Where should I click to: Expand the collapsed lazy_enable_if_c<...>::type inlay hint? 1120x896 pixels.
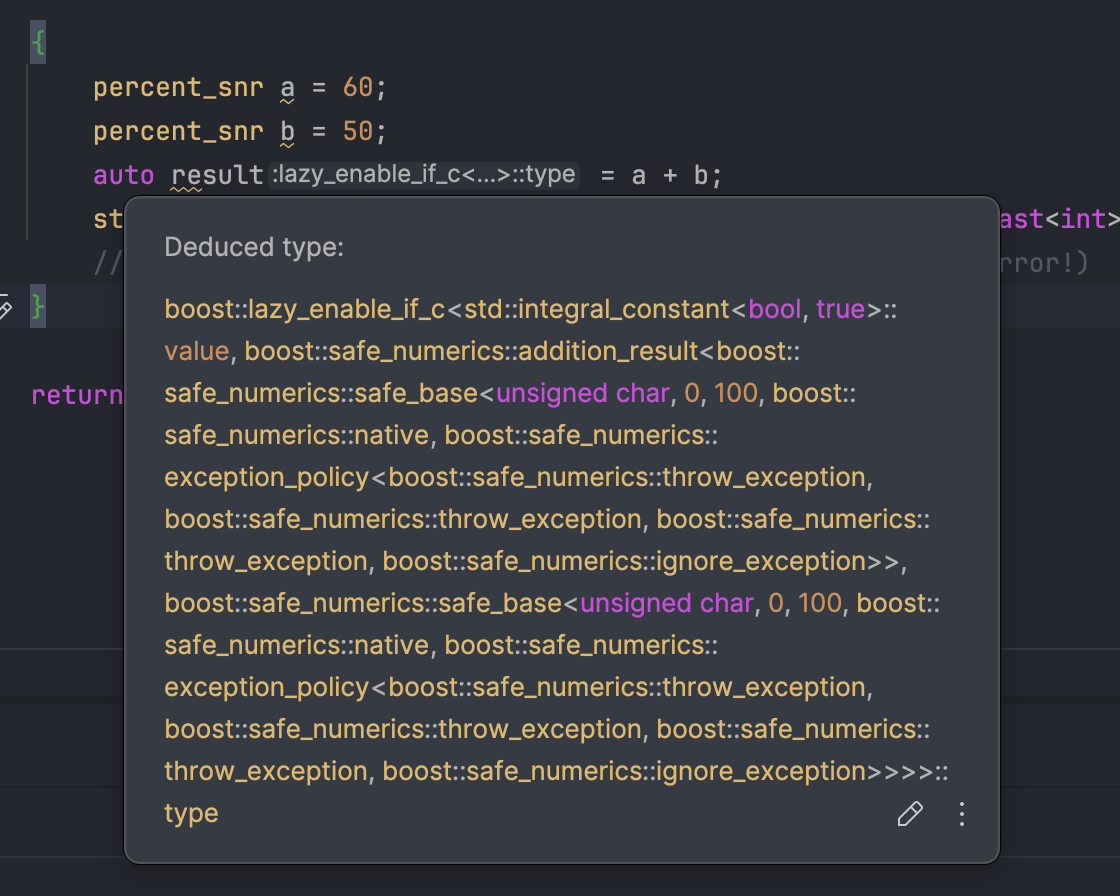pos(425,175)
